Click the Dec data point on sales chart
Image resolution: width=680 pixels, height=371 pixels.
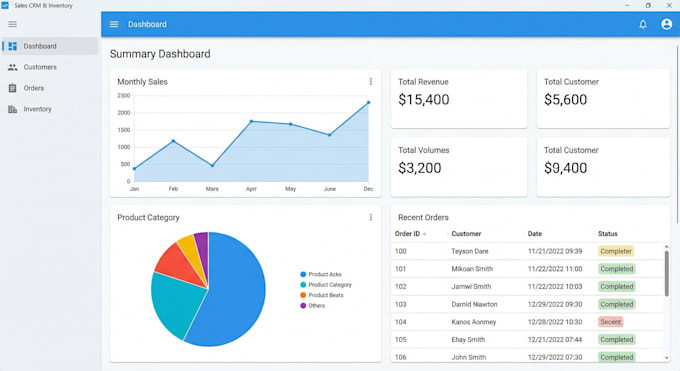(369, 103)
